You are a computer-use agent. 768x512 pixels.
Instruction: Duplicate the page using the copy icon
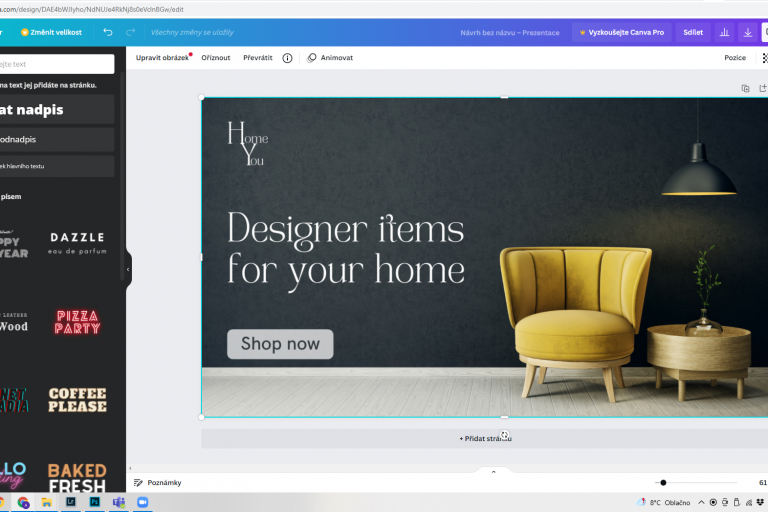pyautogui.click(x=745, y=89)
